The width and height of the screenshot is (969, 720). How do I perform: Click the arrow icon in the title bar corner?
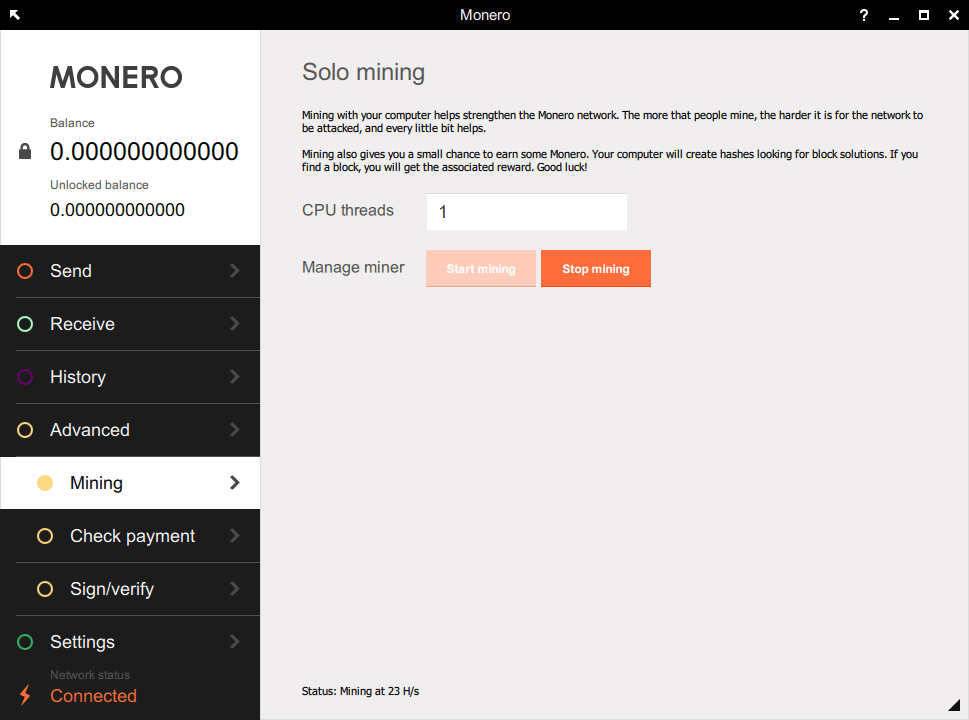click(15, 15)
